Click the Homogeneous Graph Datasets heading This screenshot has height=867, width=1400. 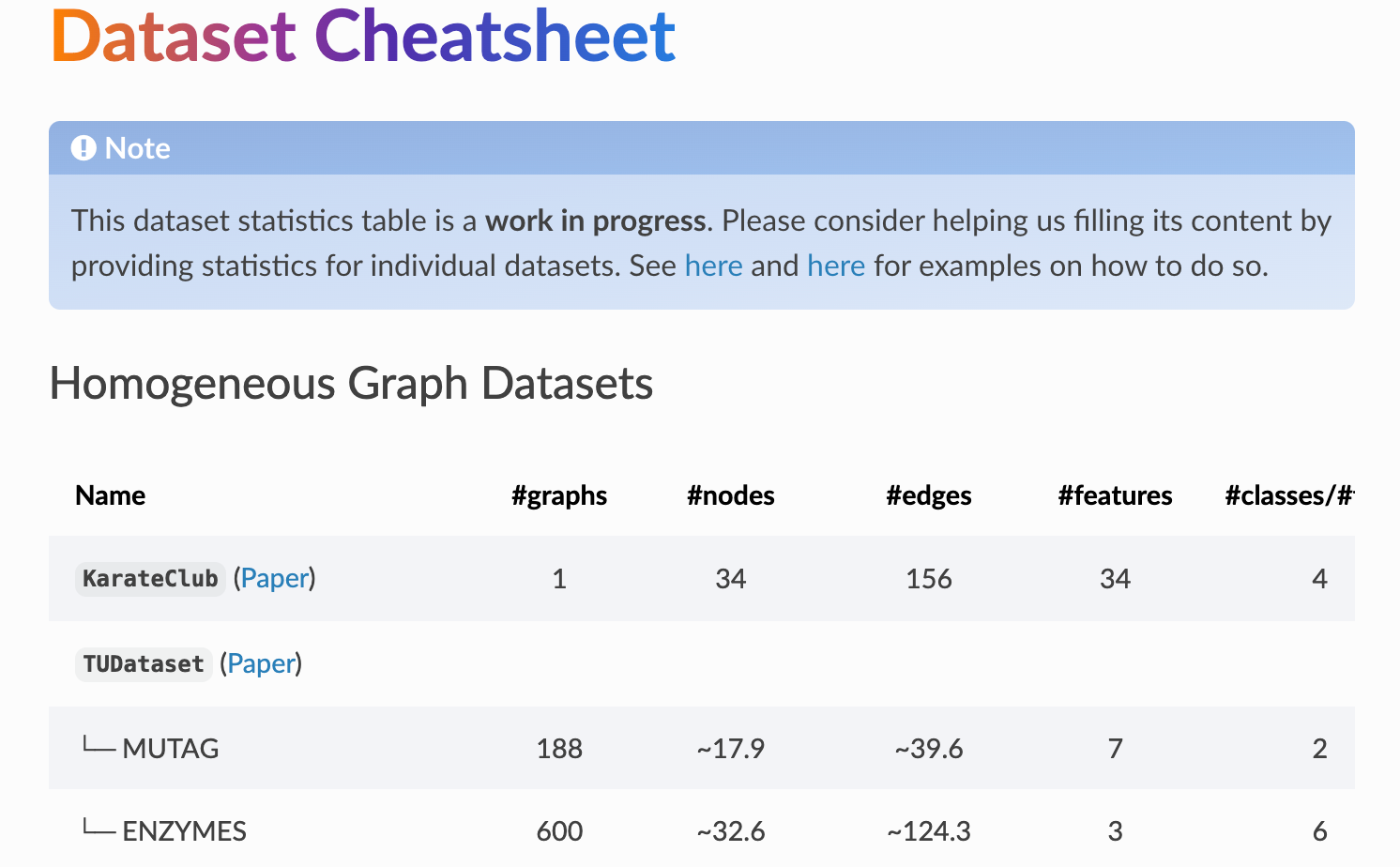[351, 384]
